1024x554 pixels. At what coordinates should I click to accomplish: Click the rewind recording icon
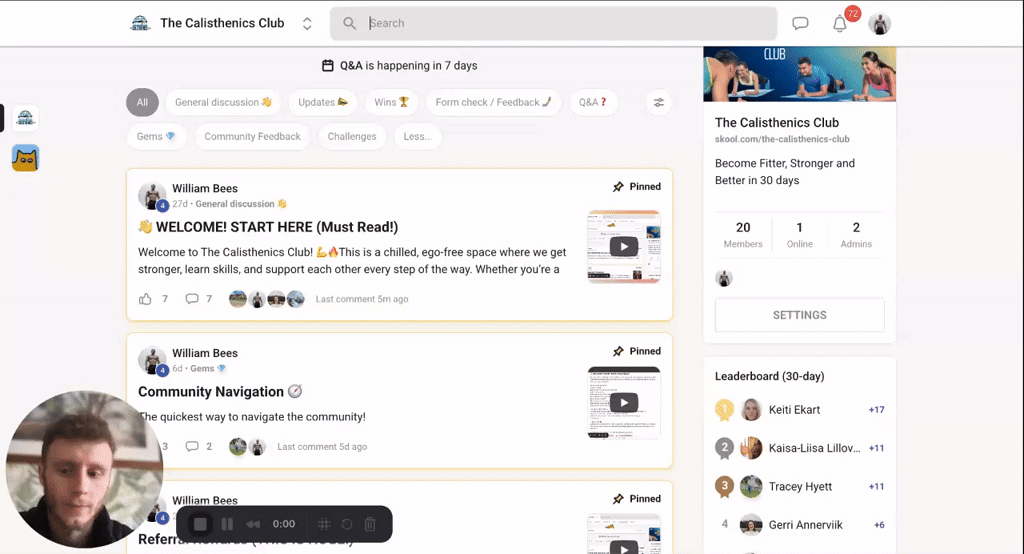click(x=253, y=524)
